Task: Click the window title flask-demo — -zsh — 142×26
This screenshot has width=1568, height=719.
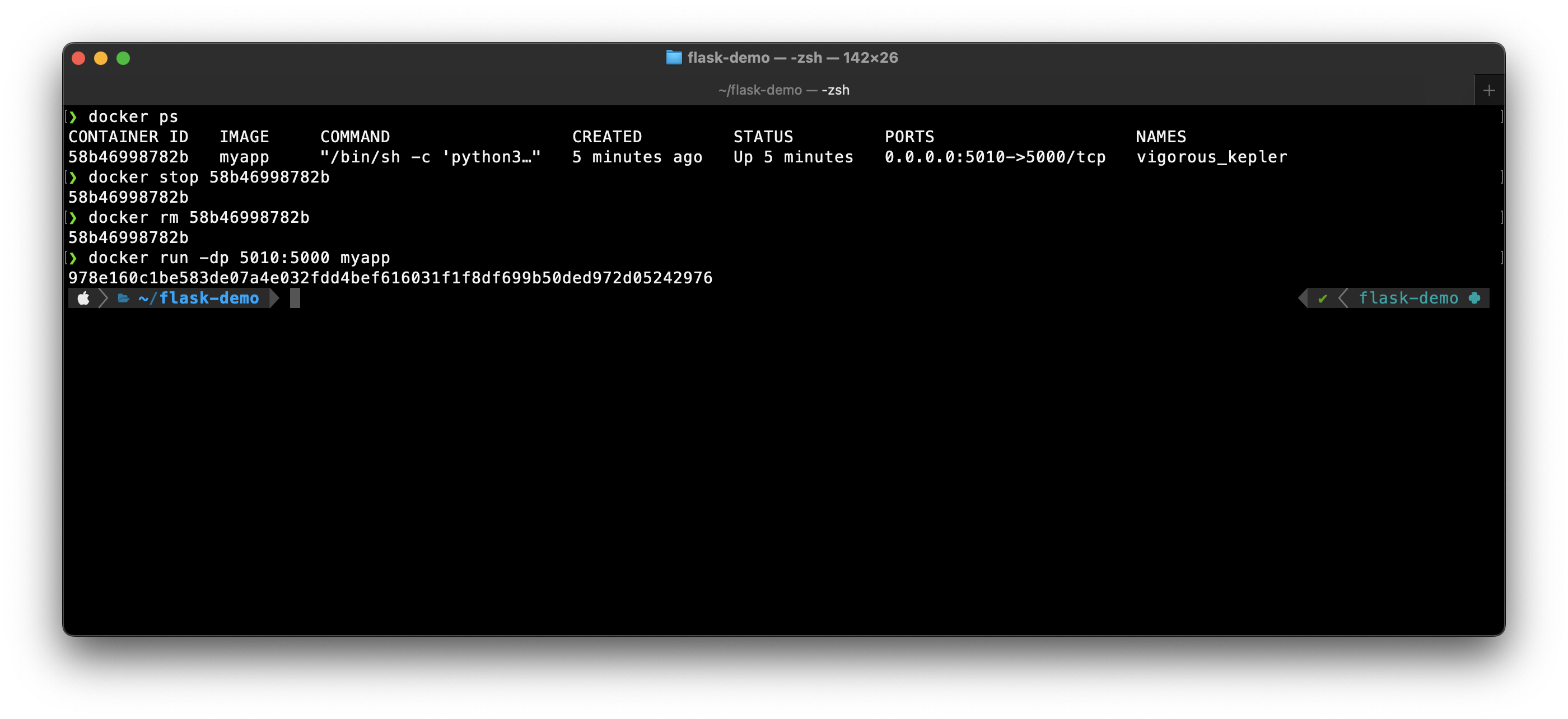Action: click(792, 58)
